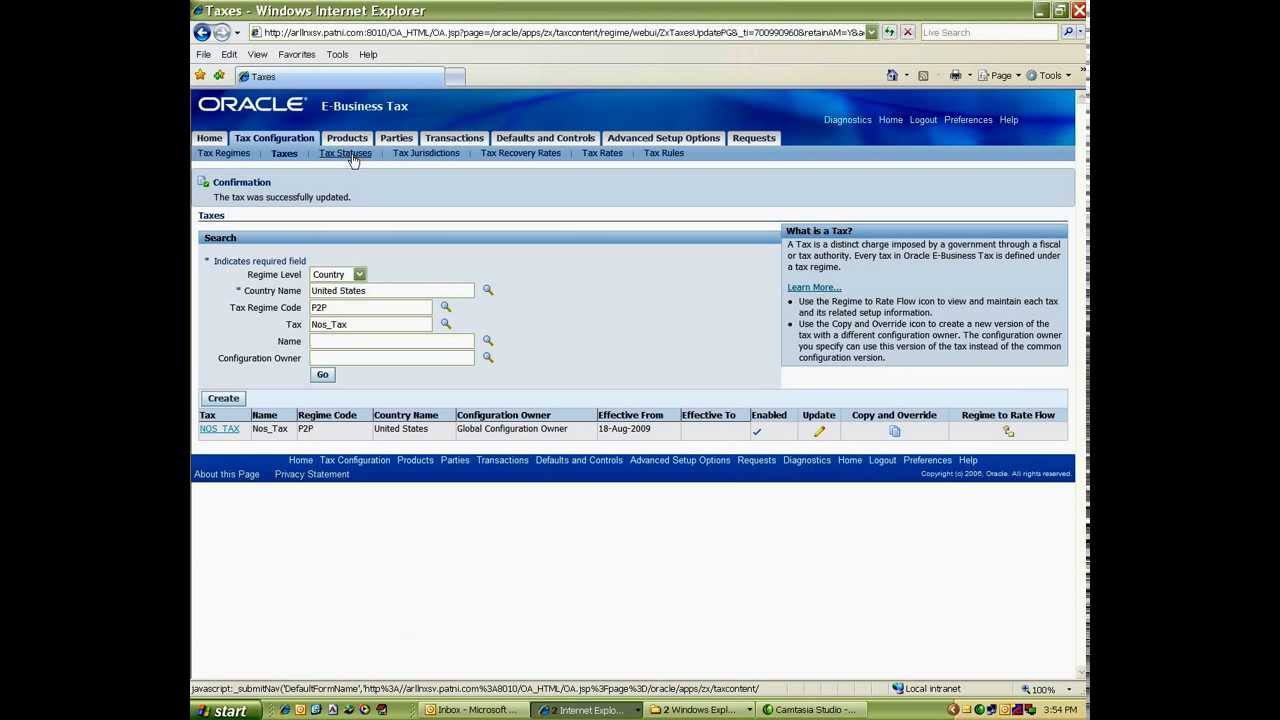Click the Print toolbar icon
Screen dimensions: 1280x720
click(x=955, y=76)
